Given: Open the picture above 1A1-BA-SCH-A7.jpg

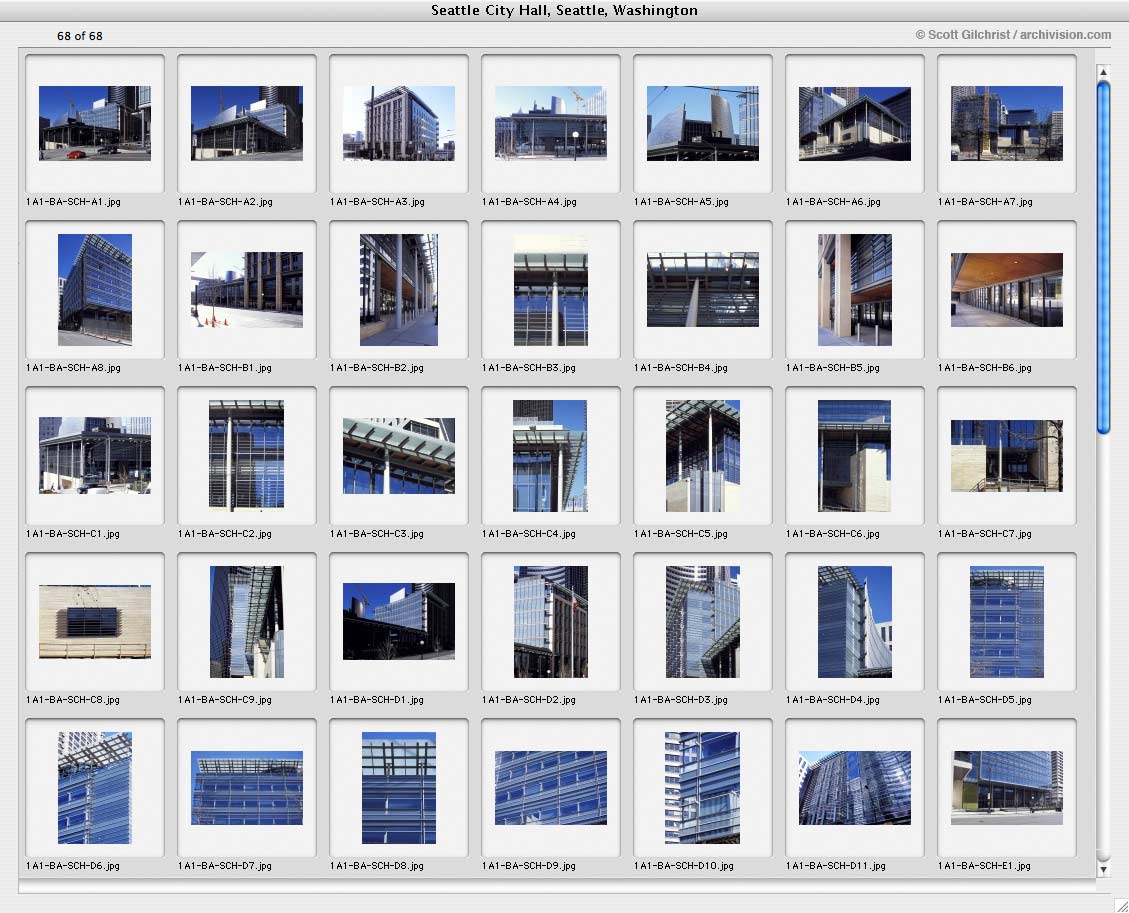Looking at the screenshot, I should coord(1007,123).
